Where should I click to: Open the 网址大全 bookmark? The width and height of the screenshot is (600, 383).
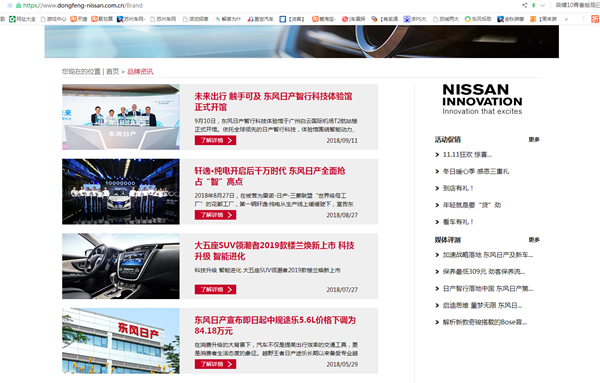point(22,19)
